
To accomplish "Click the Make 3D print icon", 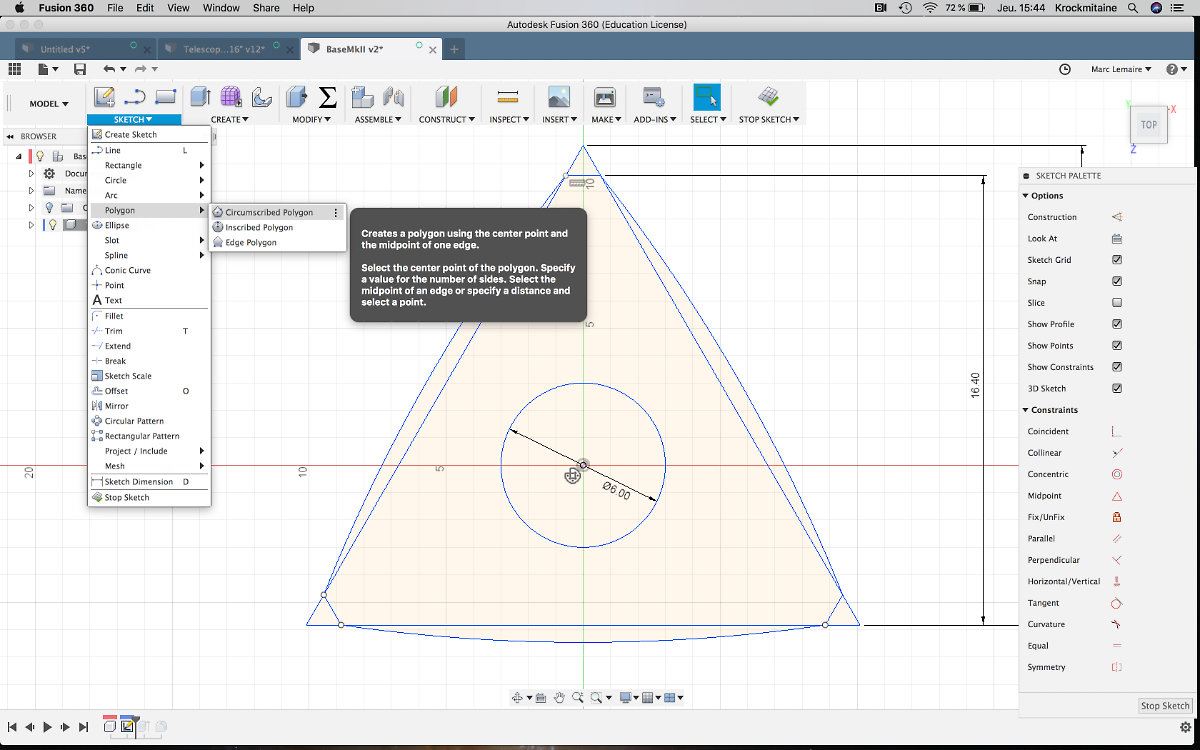I will pos(604,97).
